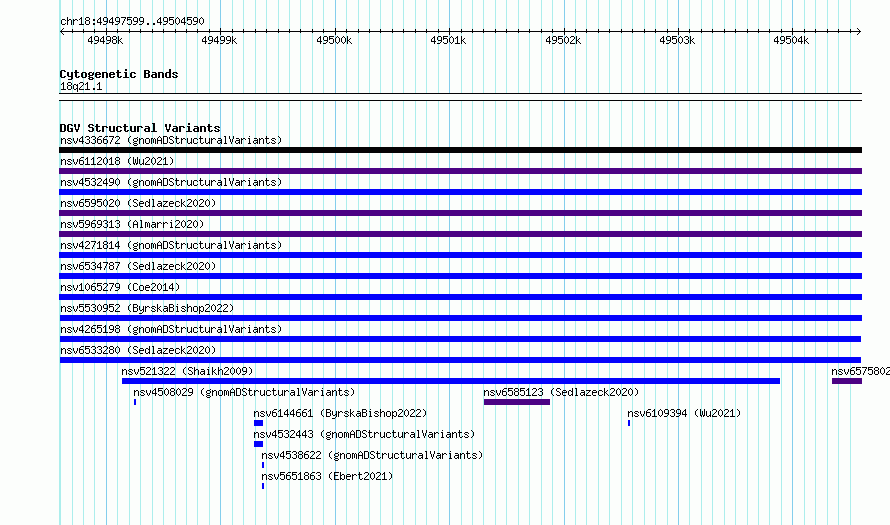Select nsv4532443 (gnomADStructuralVariants) label
Screen dimensions: 890x525
(x=364, y=434)
